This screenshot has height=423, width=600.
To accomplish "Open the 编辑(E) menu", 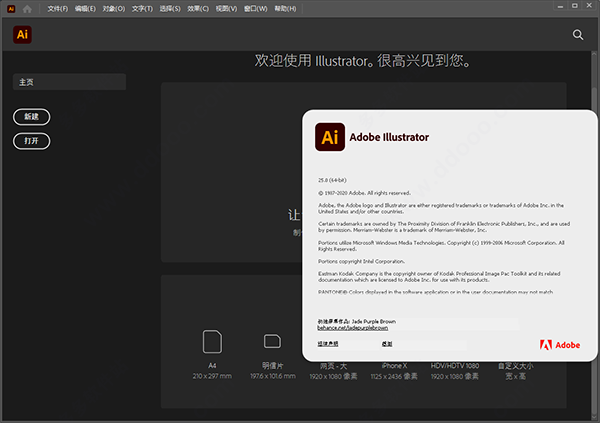I will [x=85, y=9].
